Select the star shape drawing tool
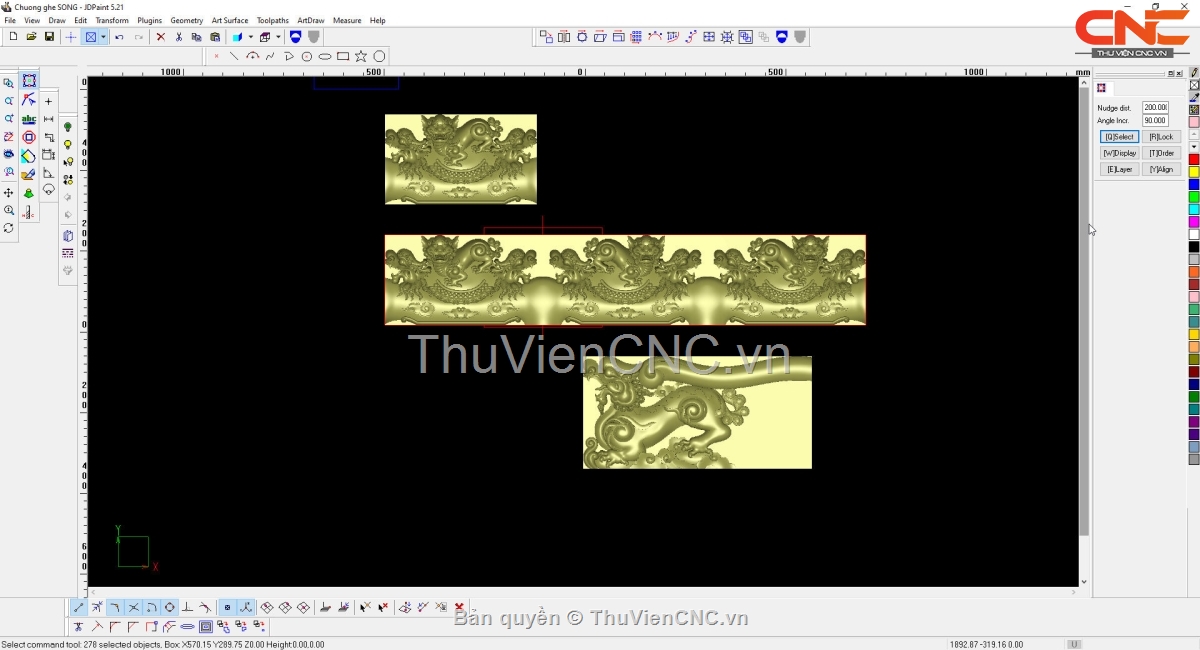 point(361,56)
